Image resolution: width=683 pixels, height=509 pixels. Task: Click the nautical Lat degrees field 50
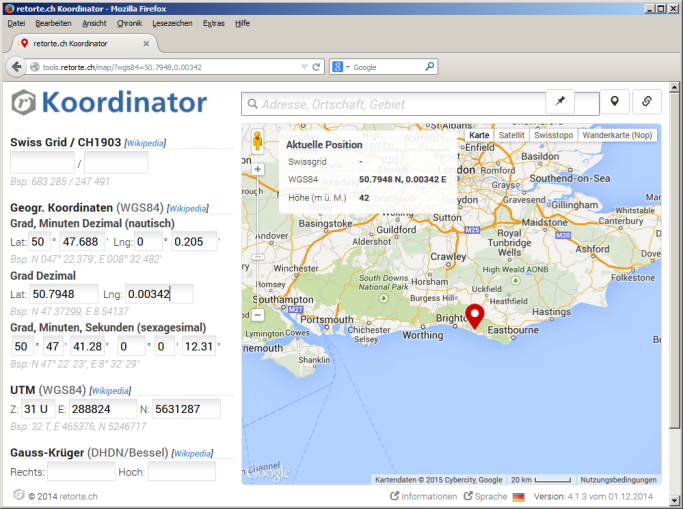click(x=40, y=241)
